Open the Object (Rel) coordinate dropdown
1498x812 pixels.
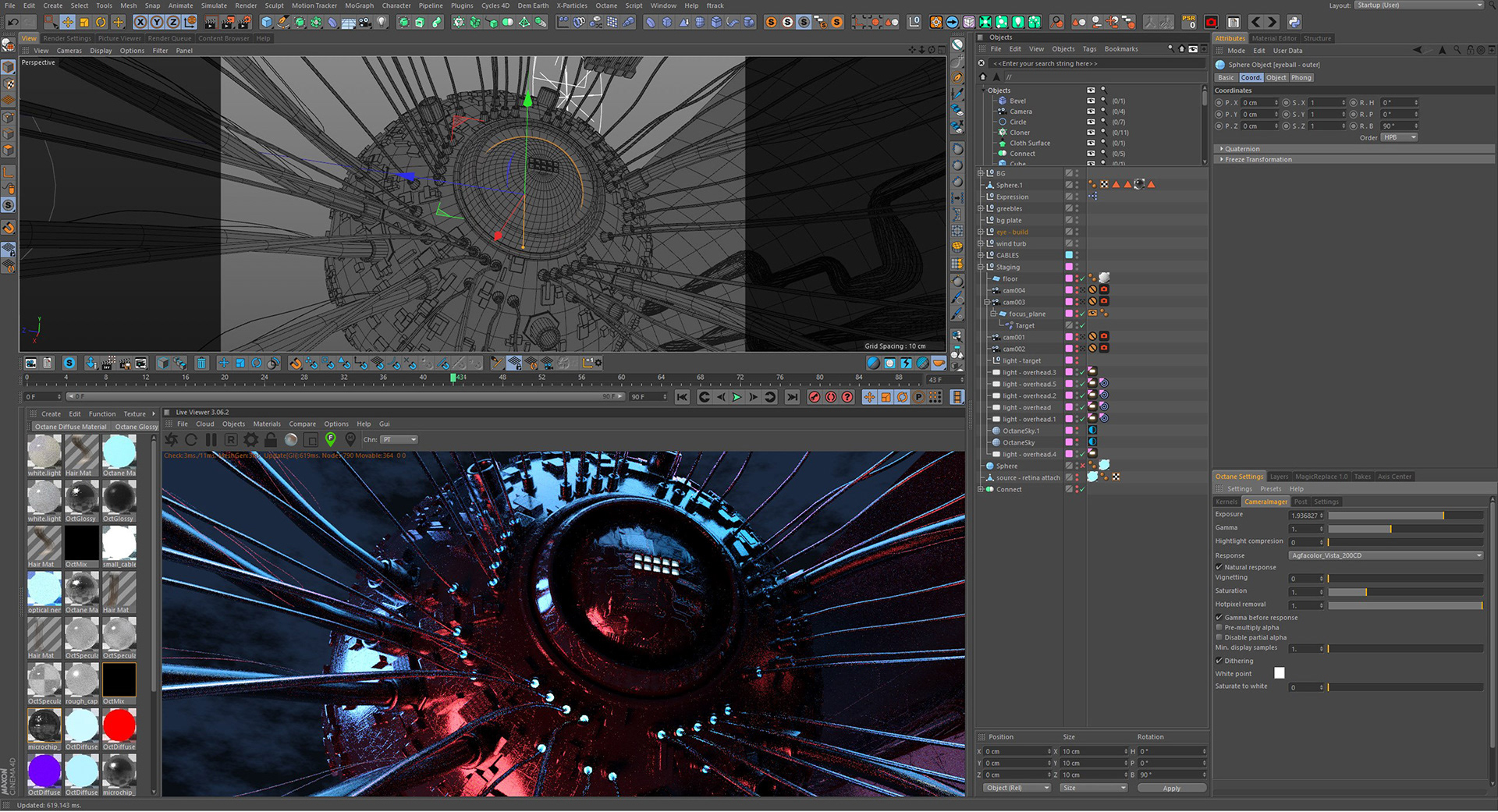[1017, 788]
